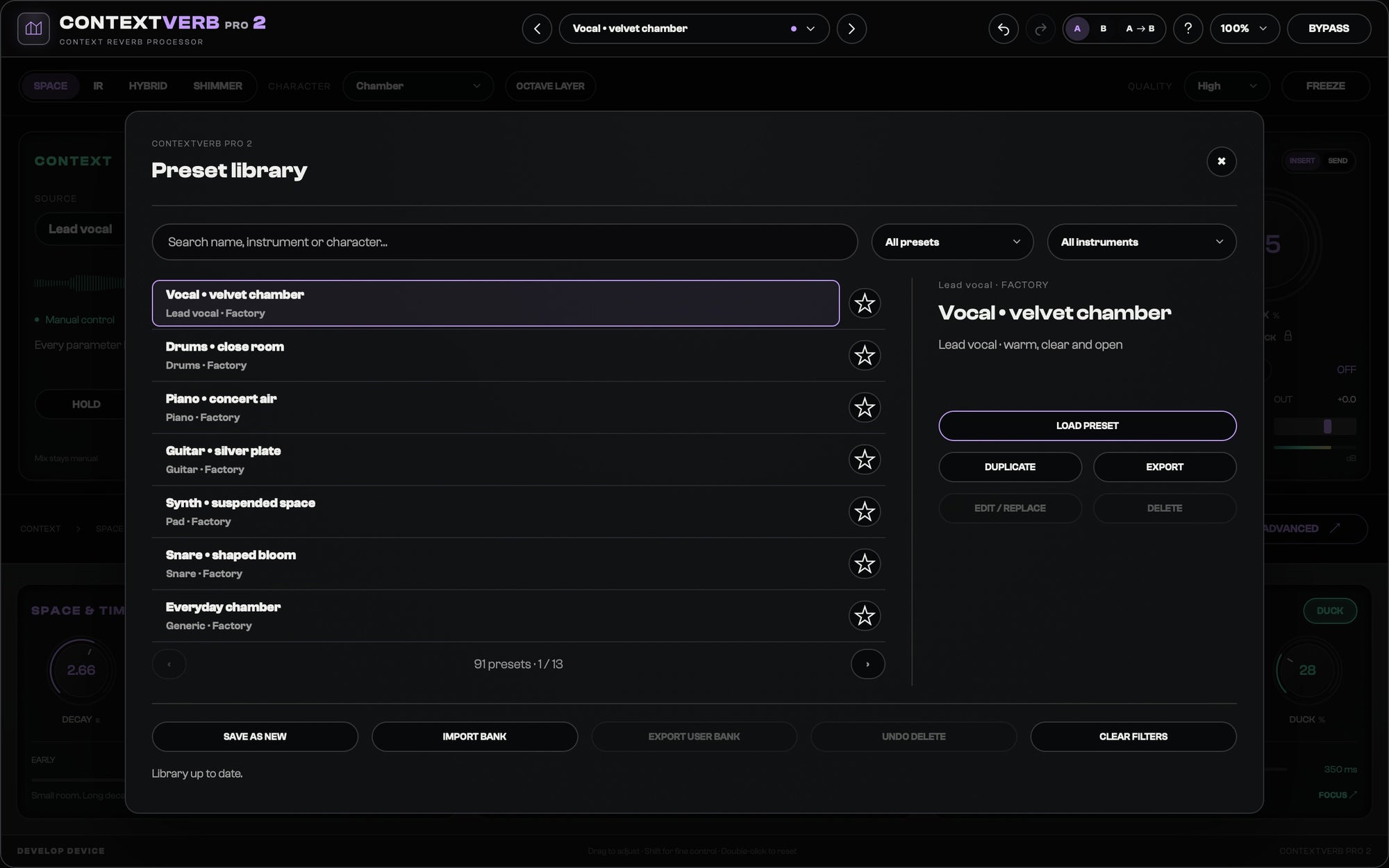Screen dimensions: 1389x868
Task: Click the redo arrow icon
Action: click(1040, 28)
